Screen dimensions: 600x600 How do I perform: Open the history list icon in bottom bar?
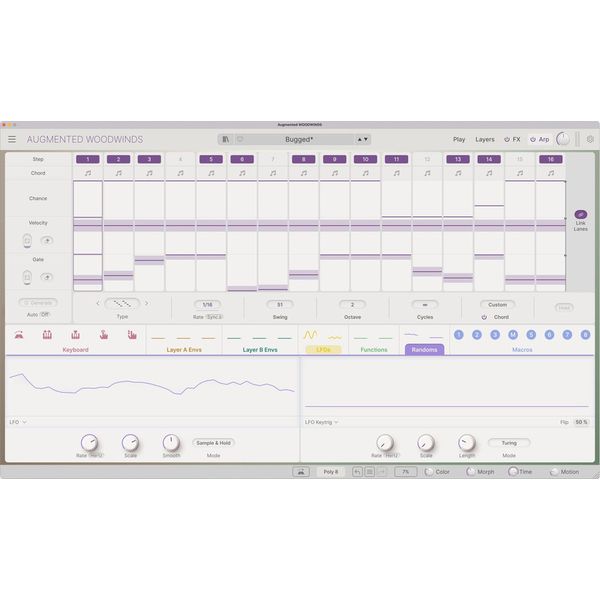pyautogui.click(x=370, y=472)
